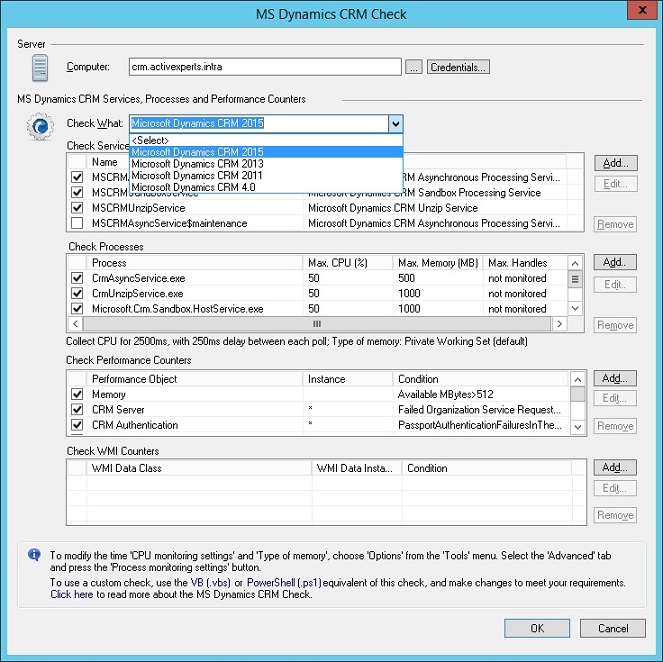Toggle the Microsoft.Crm.Sandbox.HostService.exe checkbox
The image size is (663, 662).
(77, 309)
